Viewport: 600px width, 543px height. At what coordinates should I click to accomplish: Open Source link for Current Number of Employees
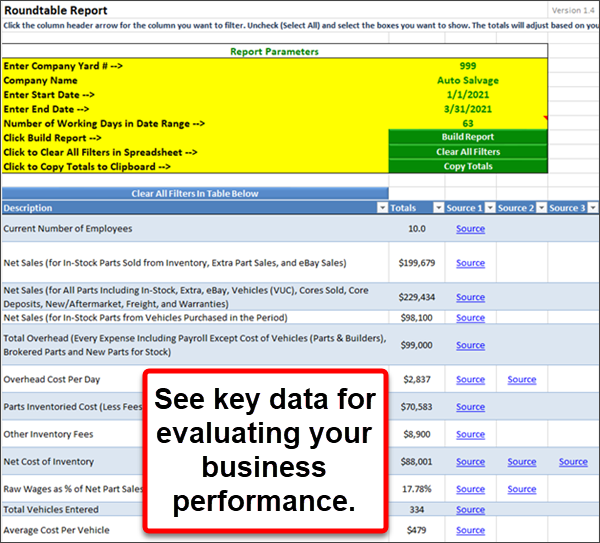(470, 229)
